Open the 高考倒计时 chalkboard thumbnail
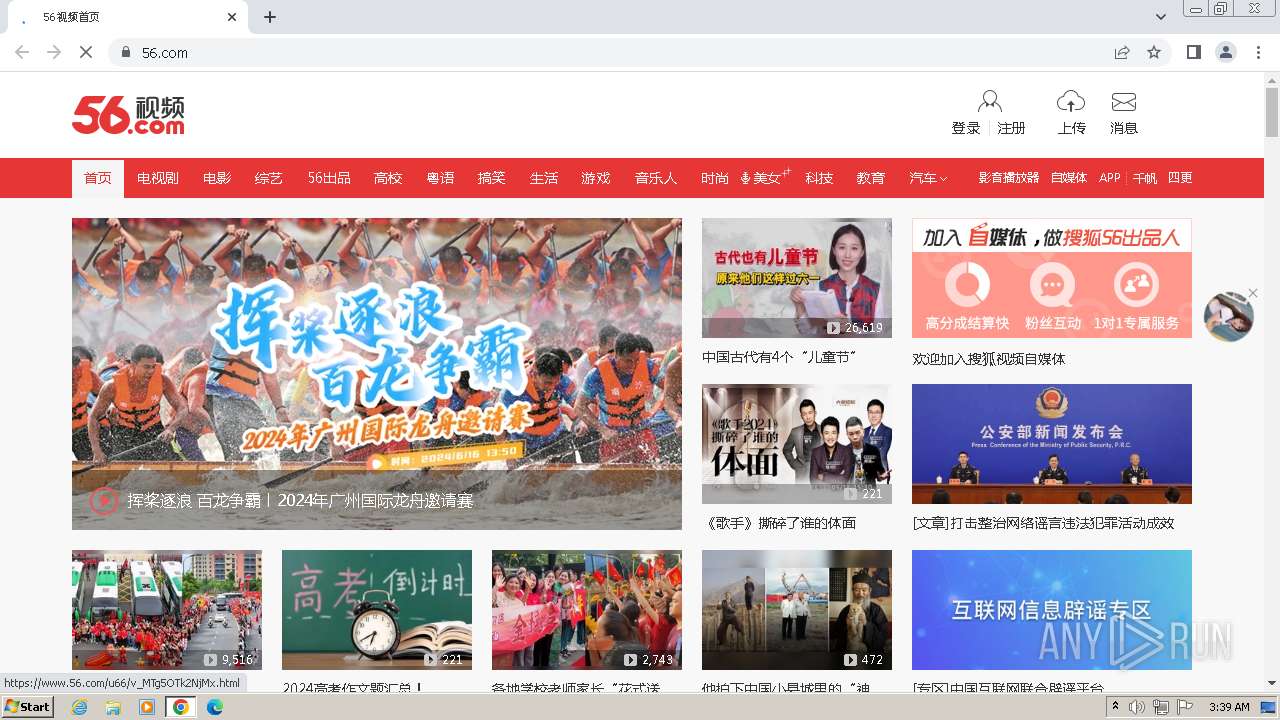The height and width of the screenshot is (720, 1280). point(377,610)
